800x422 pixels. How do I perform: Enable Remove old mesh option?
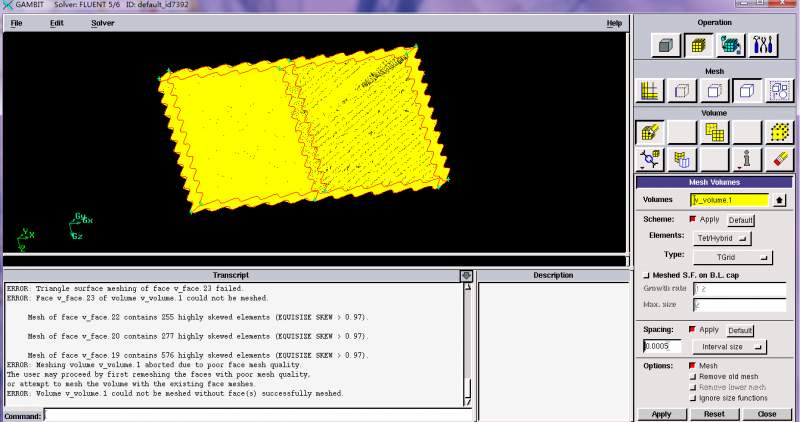[x=692, y=377]
